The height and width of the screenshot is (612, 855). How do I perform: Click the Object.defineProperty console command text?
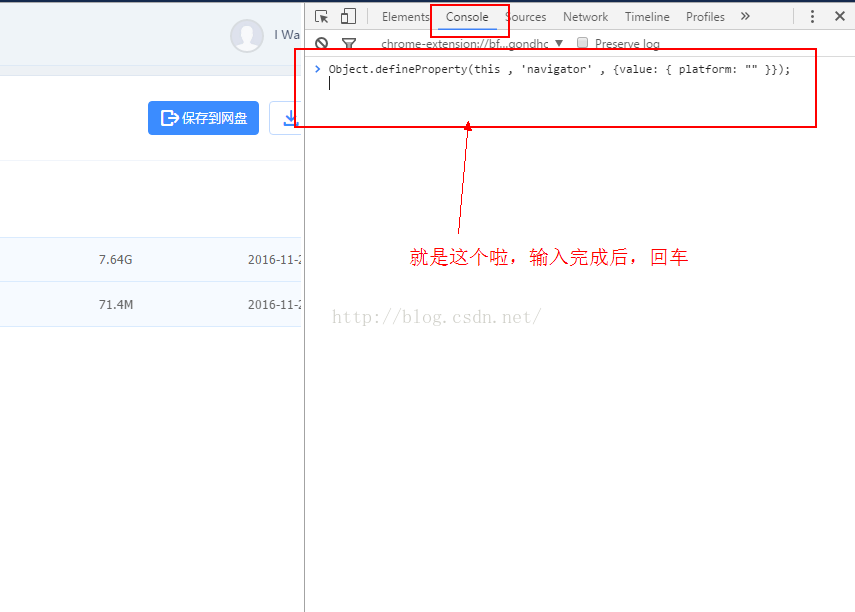pyautogui.click(x=559, y=69)
